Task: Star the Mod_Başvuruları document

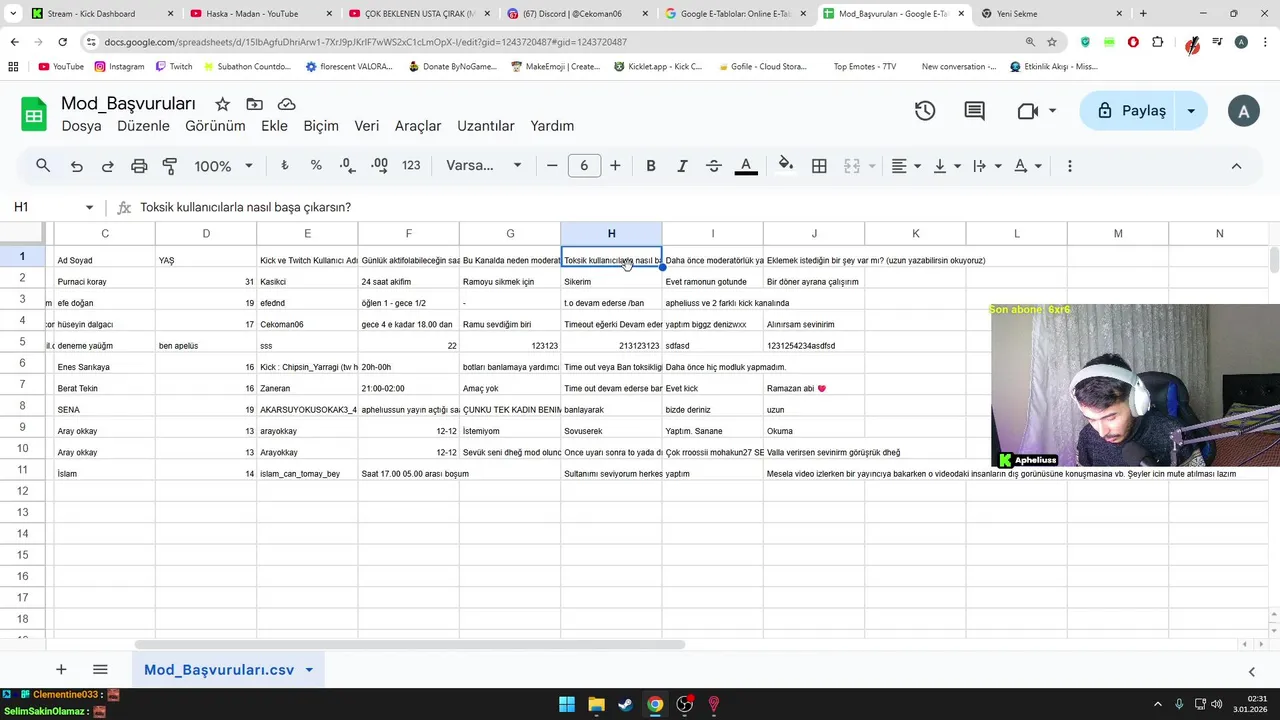Action: (x=222, y=104)
